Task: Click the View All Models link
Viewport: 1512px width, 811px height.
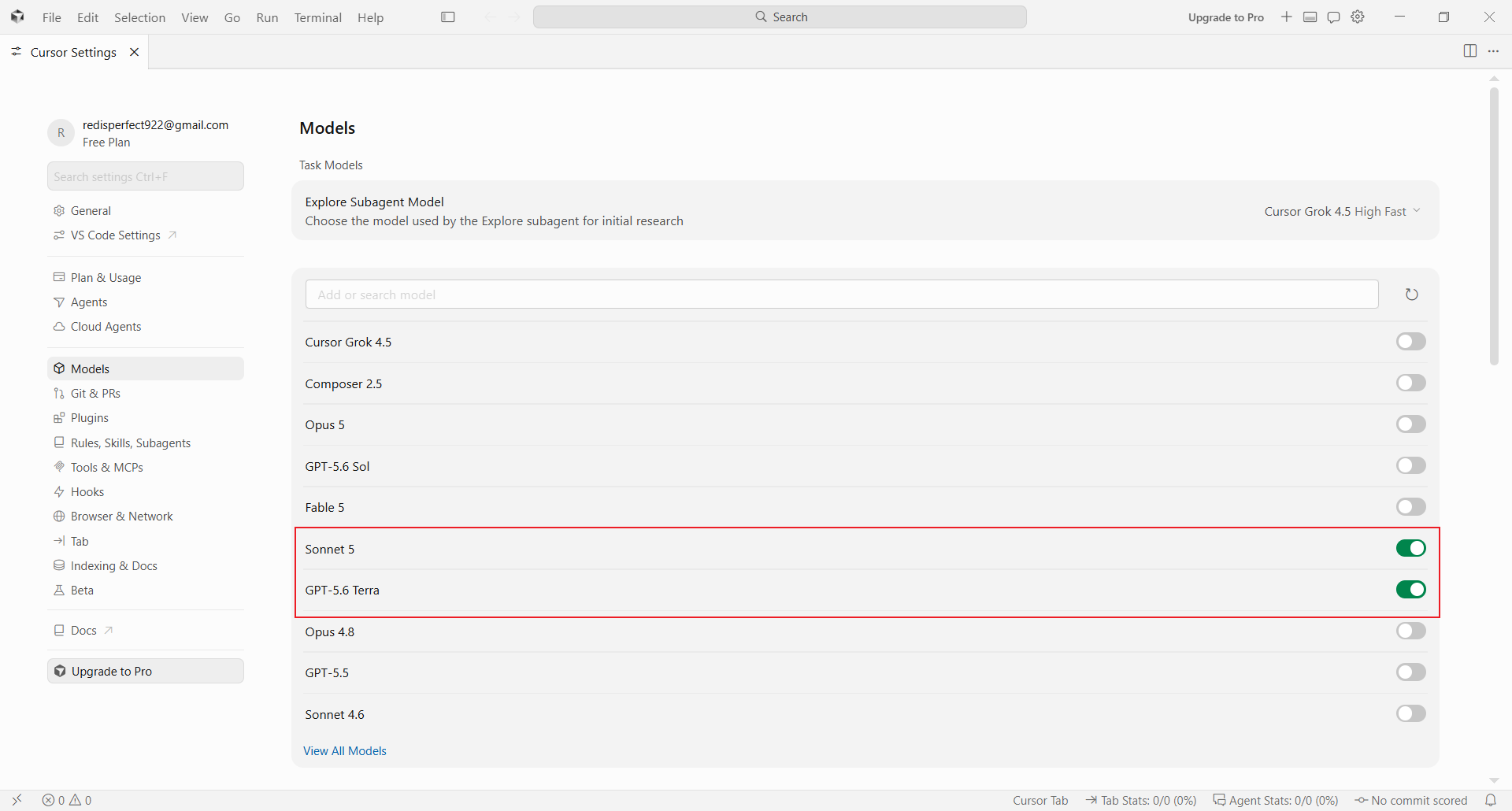Action: coord(345,751)
